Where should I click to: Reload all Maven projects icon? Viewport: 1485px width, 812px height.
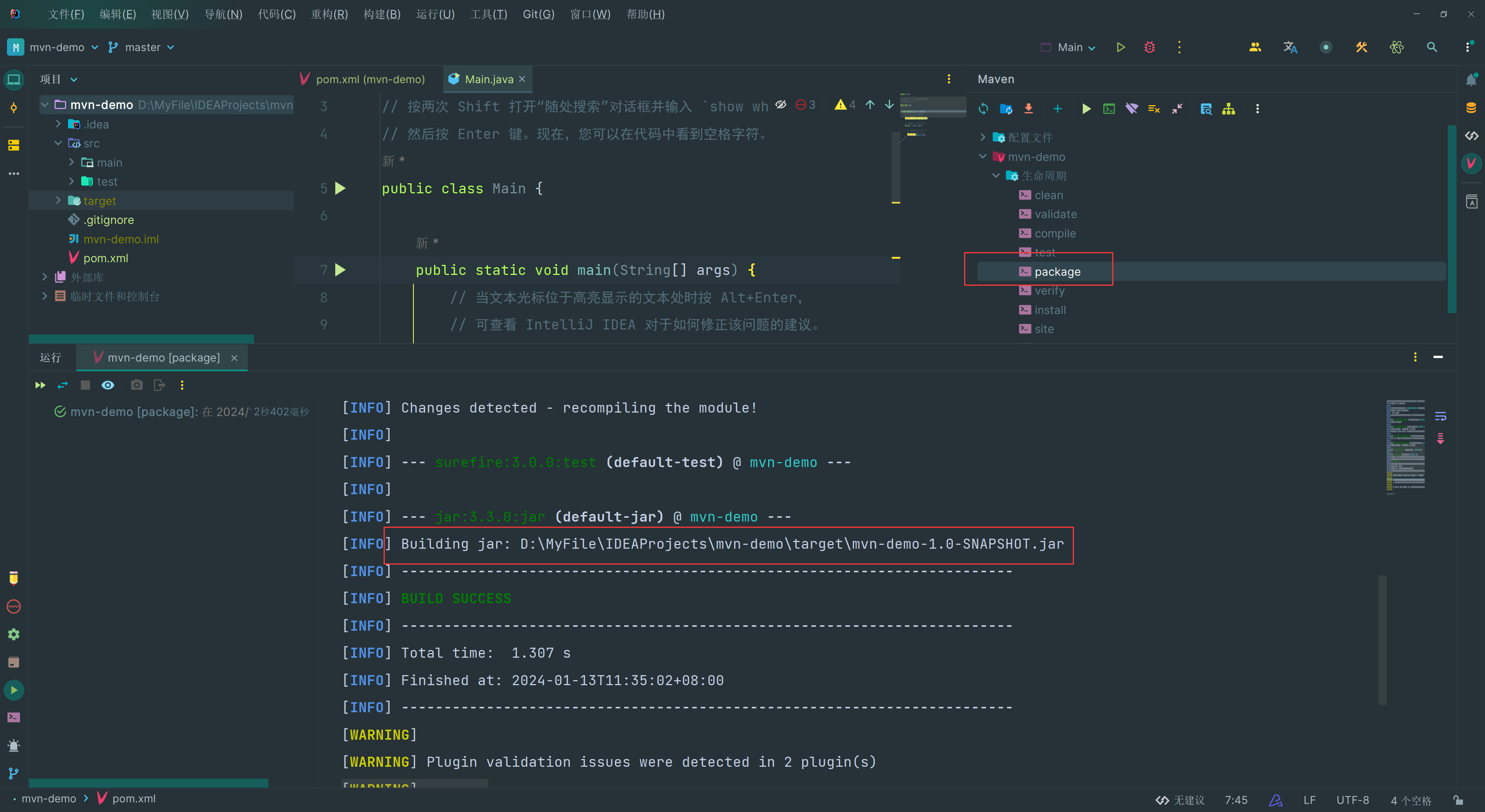(983, 109)
